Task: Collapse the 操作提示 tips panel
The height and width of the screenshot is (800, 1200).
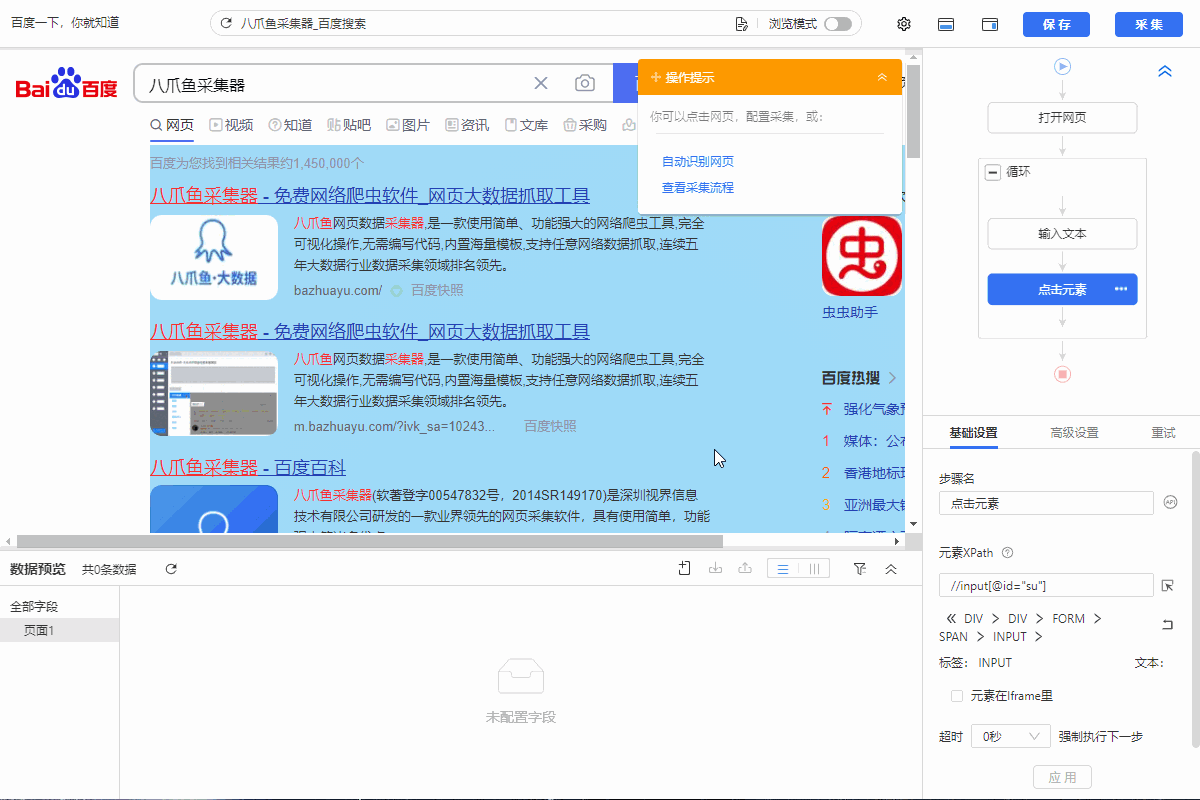Action: pyautogui.click(x=882, y=77)
